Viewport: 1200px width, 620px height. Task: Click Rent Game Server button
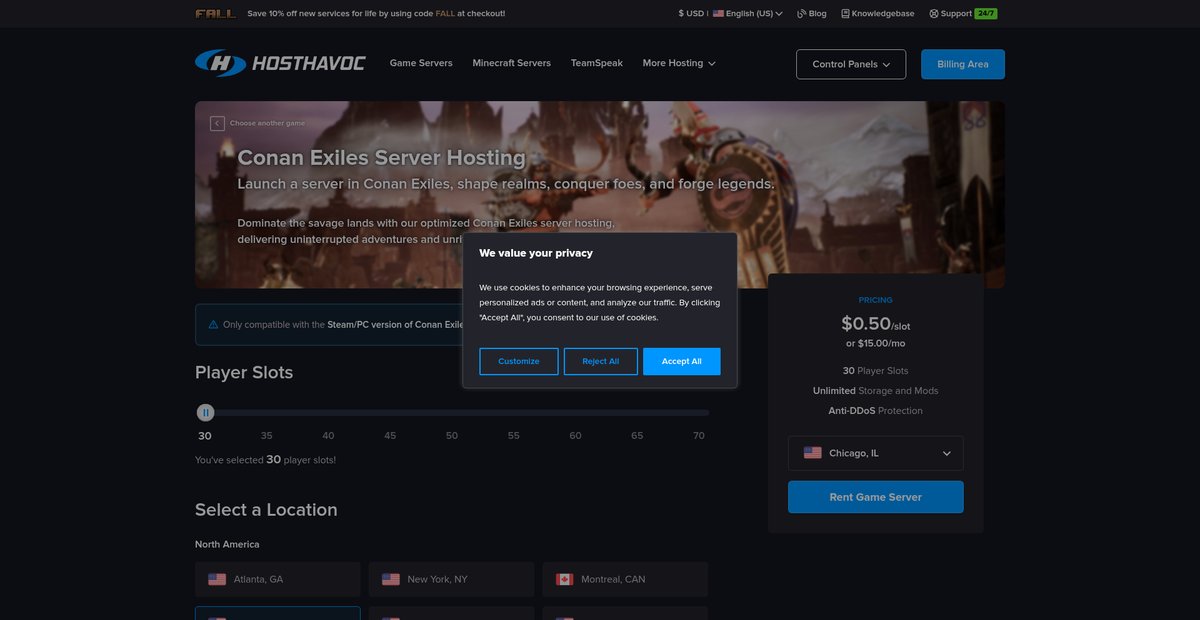coord(876,497)
